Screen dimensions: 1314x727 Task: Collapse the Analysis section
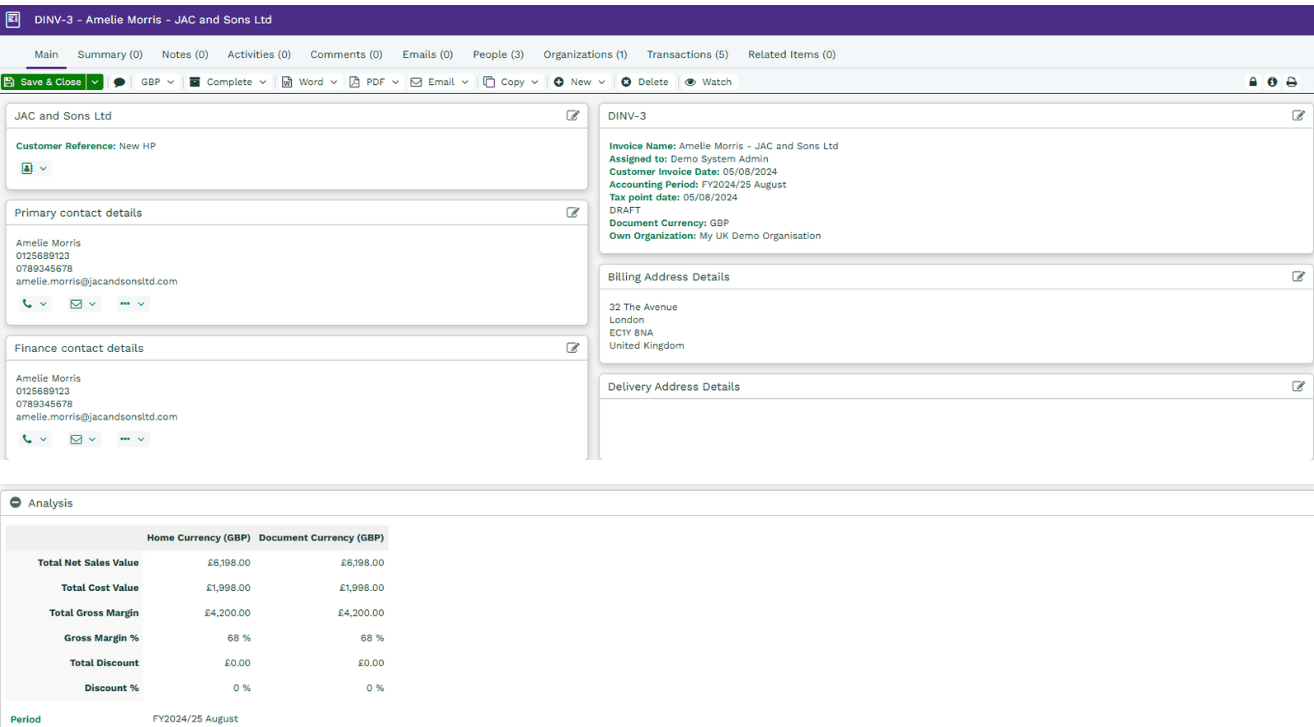pos(15,503)
